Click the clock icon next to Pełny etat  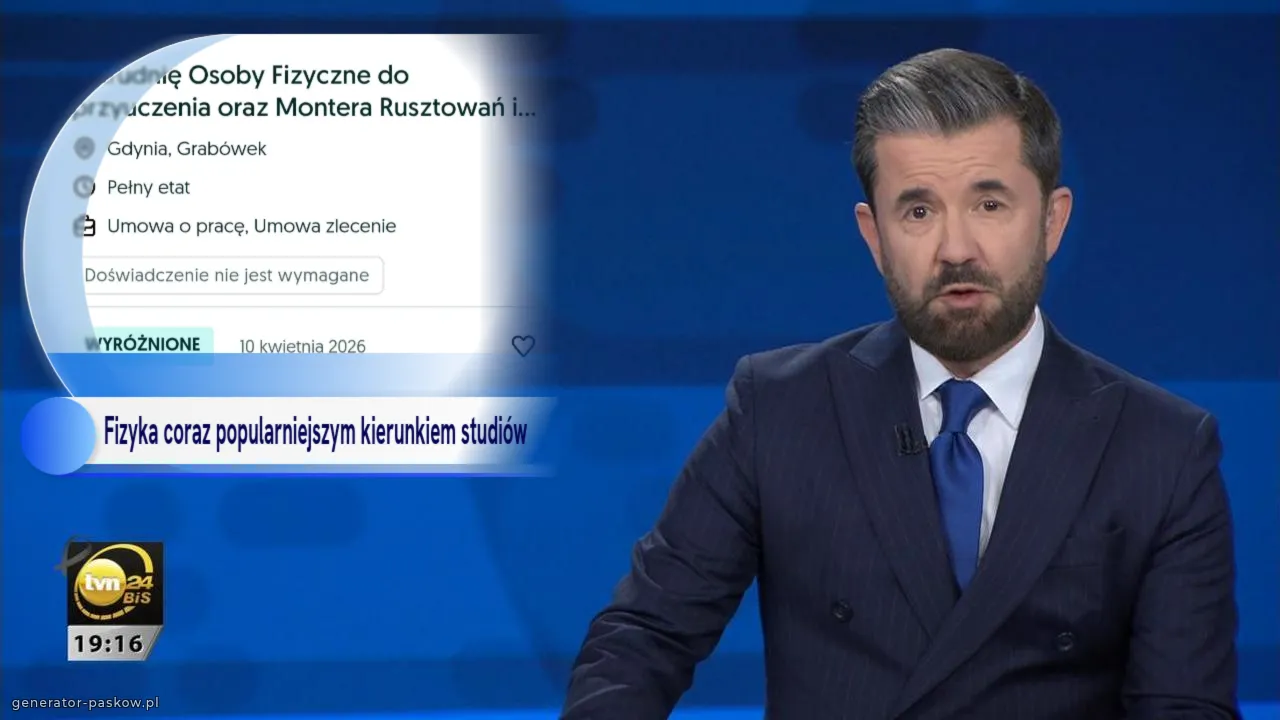(84, 187)
